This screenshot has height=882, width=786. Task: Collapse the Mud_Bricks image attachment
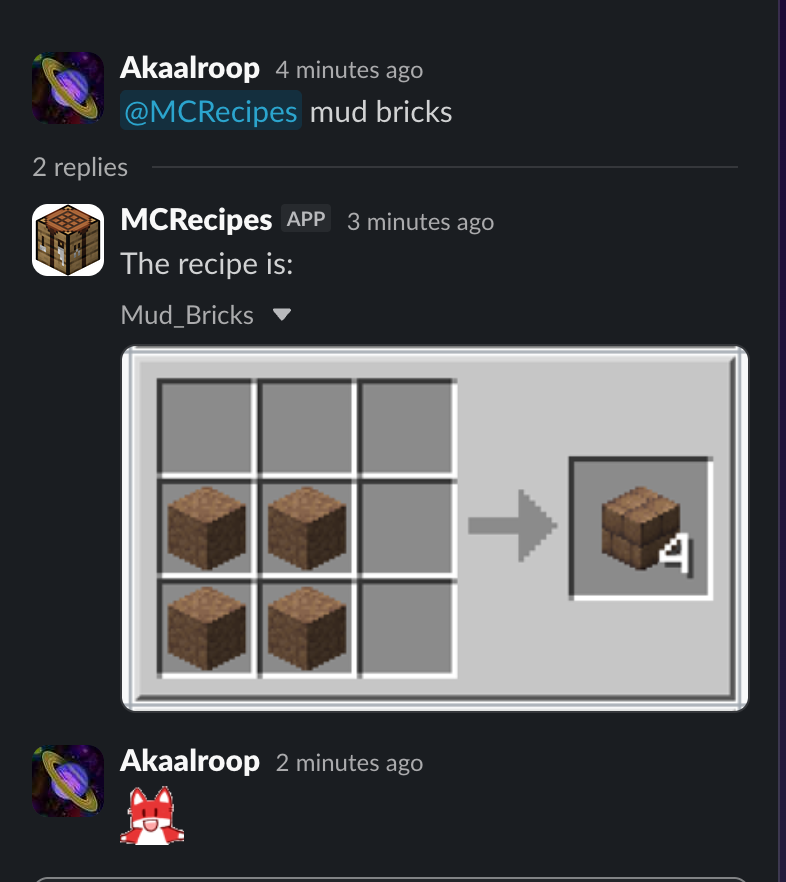pyautogui.click(x=282, y=314)
